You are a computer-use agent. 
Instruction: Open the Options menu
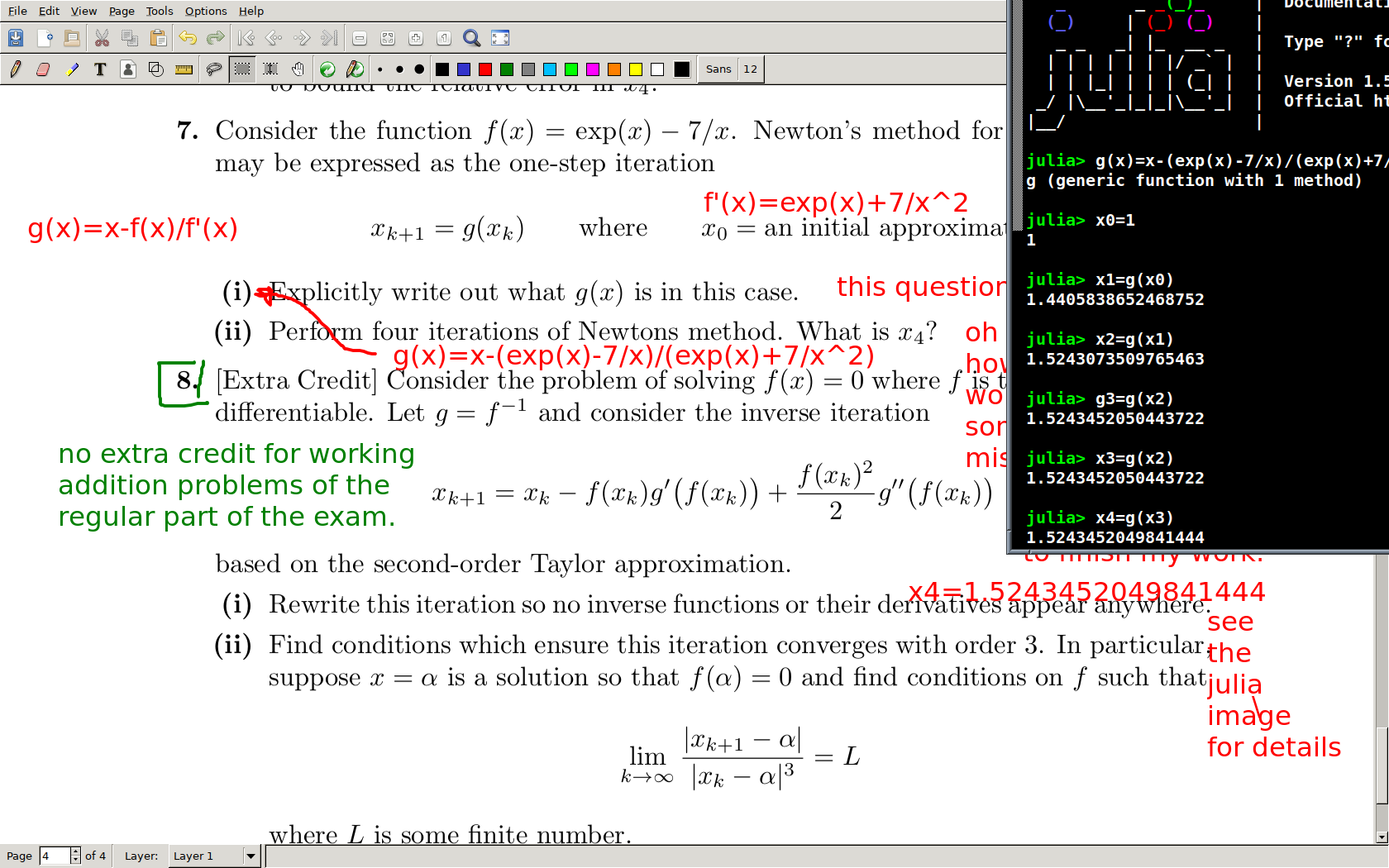(x=205, y=11)
